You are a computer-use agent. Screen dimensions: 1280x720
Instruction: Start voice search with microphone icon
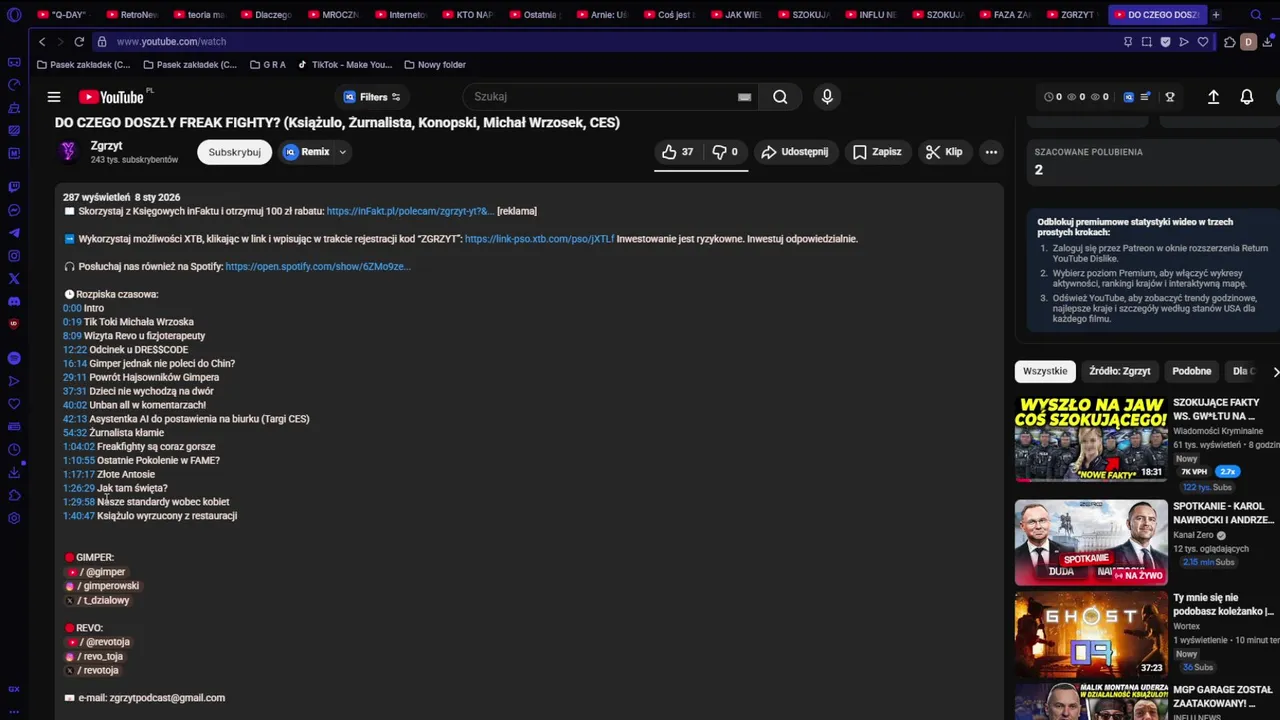click(x=827, y=97)
